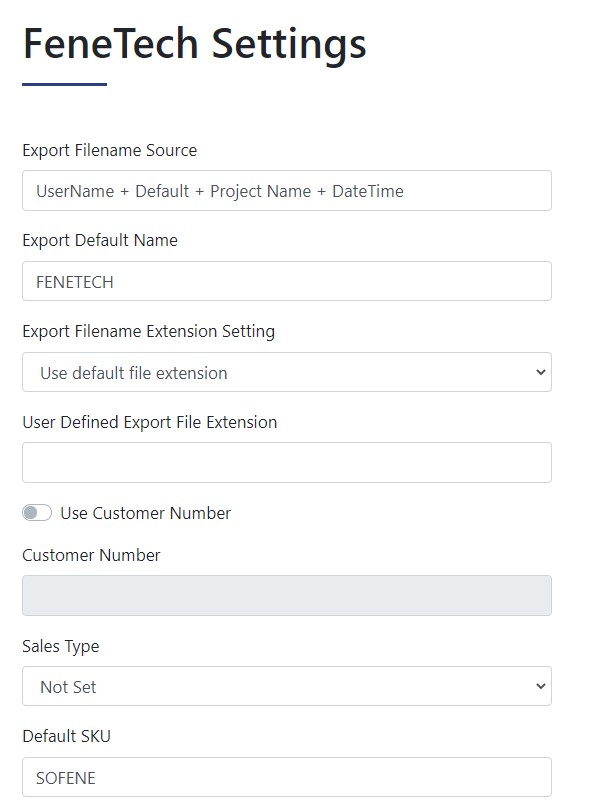The image size is (613, 810).
Task: Click the User Defined Export File Extension field
Action: (287, 463)
